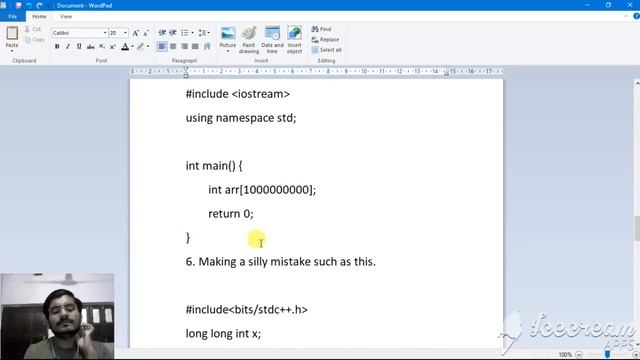Click Decrease indent icon
Screen dimensions: 640x360
pyautogui.click(x=162, y=33)
